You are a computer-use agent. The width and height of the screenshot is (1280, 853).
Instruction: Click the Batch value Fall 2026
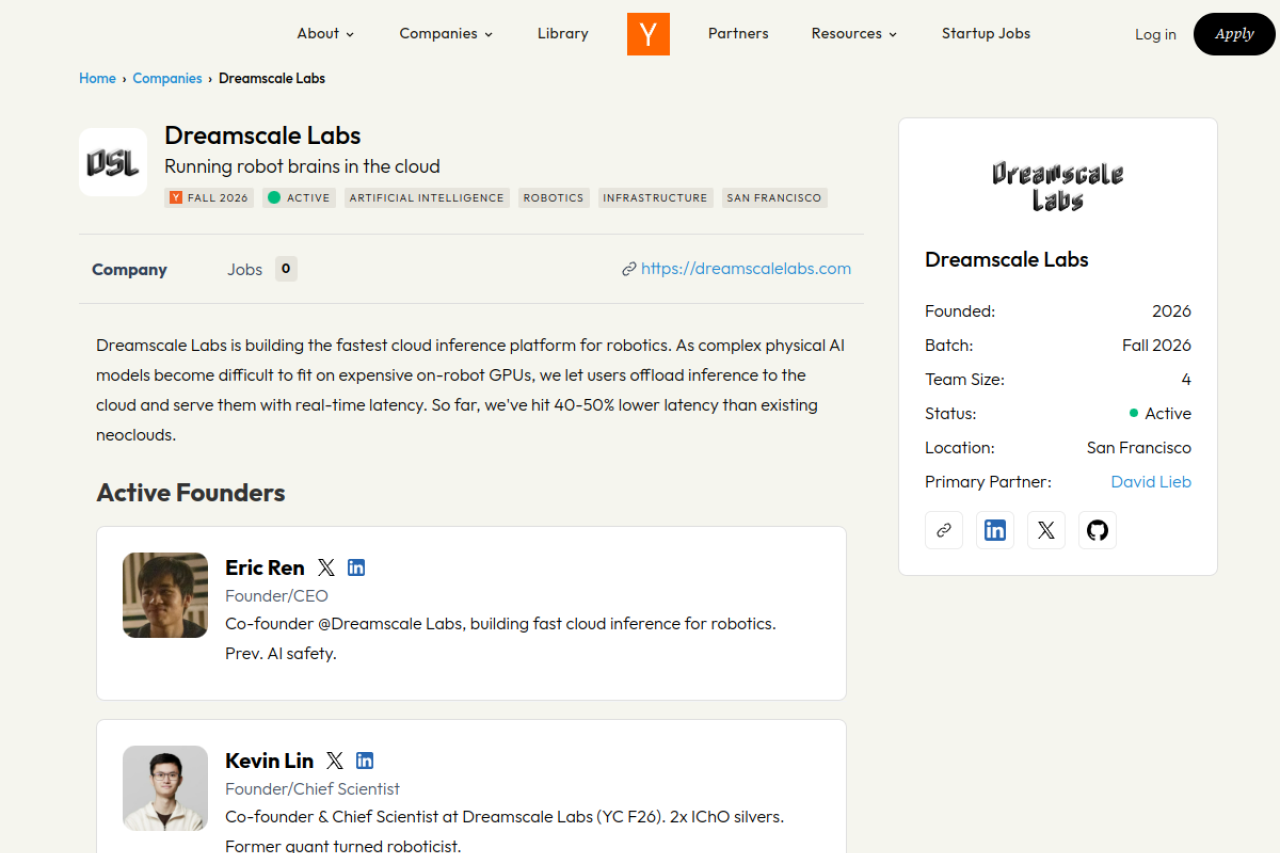click(1156, 346)
